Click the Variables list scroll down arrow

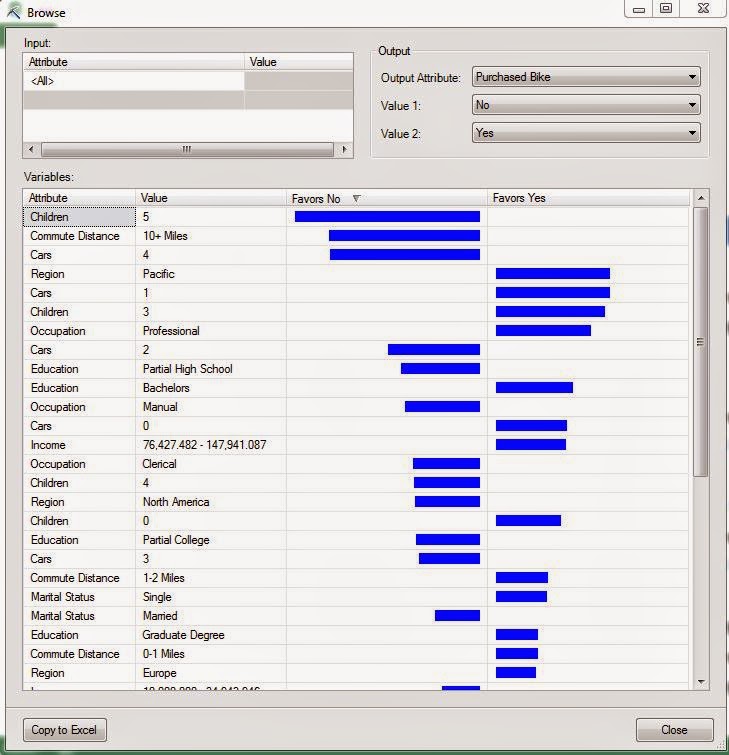[701, 681]
